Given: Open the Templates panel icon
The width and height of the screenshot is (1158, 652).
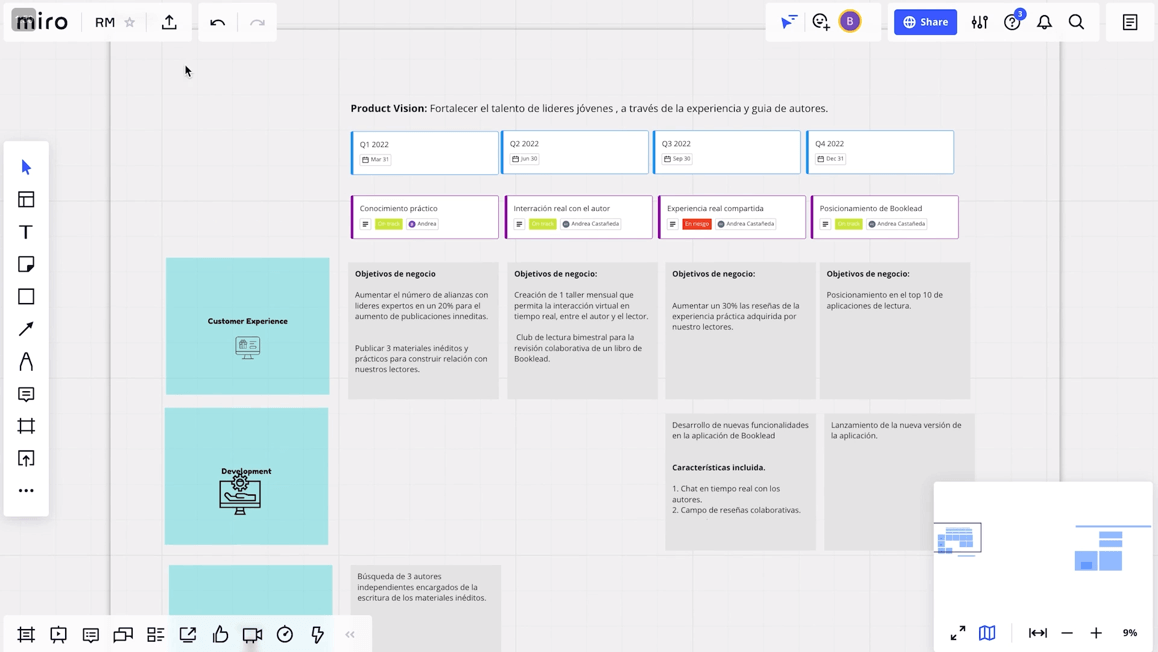Looking at the screenshot, I should pyautogui.click(x=26, y=199).
